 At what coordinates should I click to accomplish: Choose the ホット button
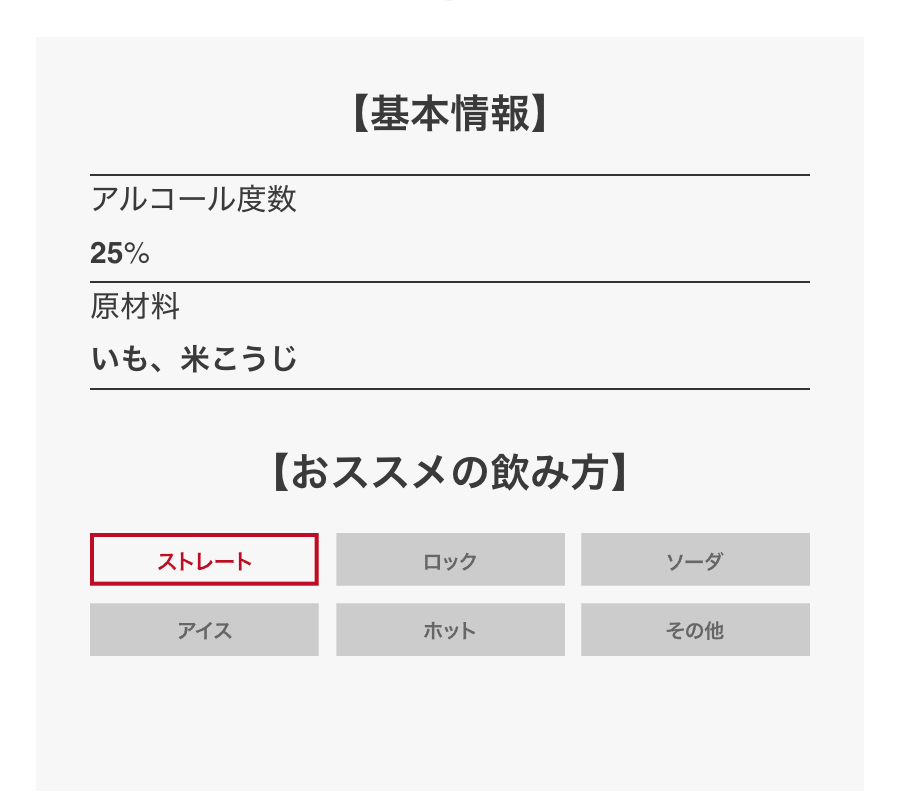450,630
